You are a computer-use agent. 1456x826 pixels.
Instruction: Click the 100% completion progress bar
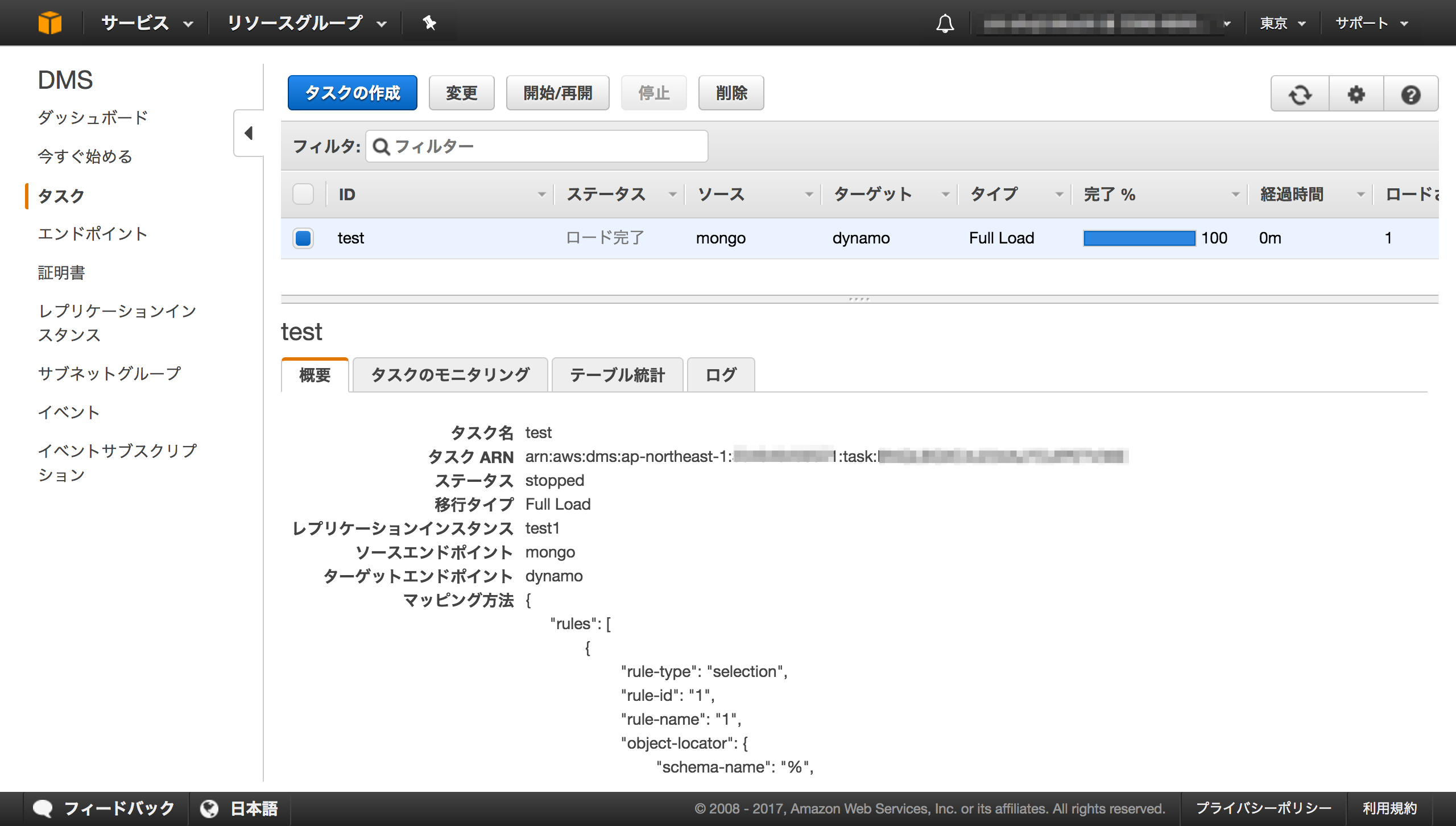pos(1140,238)
